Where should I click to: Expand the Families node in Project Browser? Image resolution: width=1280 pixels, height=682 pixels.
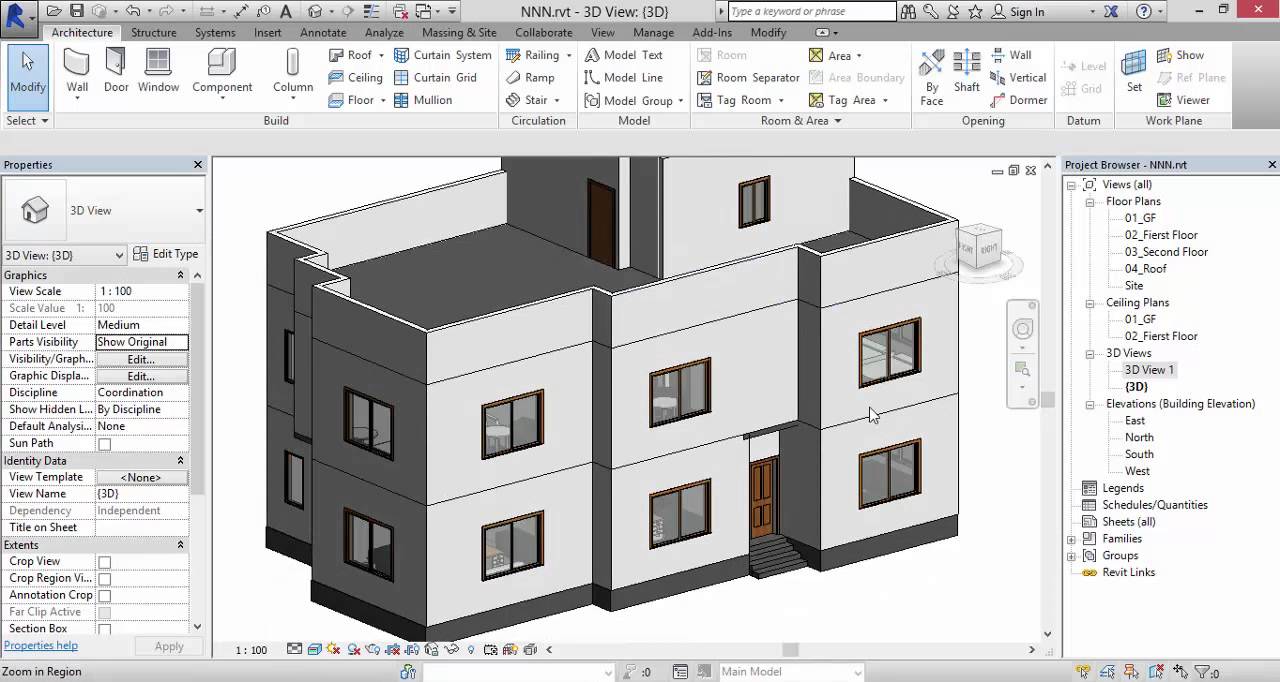pyautogui.click(x=1072, y=539)
